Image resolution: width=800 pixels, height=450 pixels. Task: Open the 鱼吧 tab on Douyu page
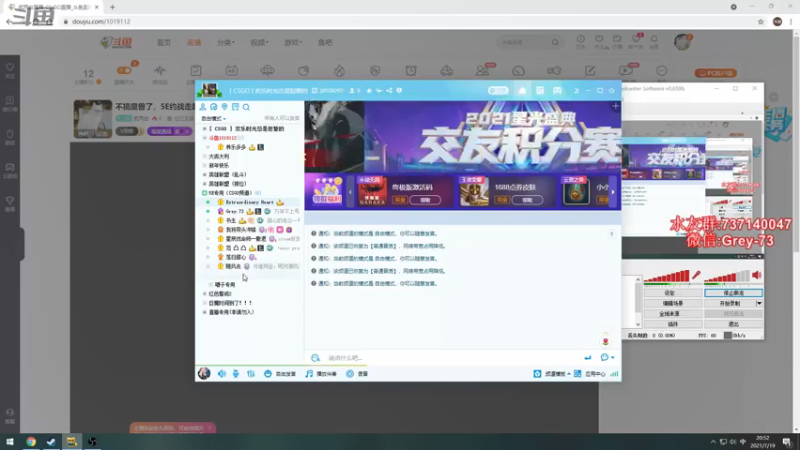pyautogui.click(x=325, y=42)
